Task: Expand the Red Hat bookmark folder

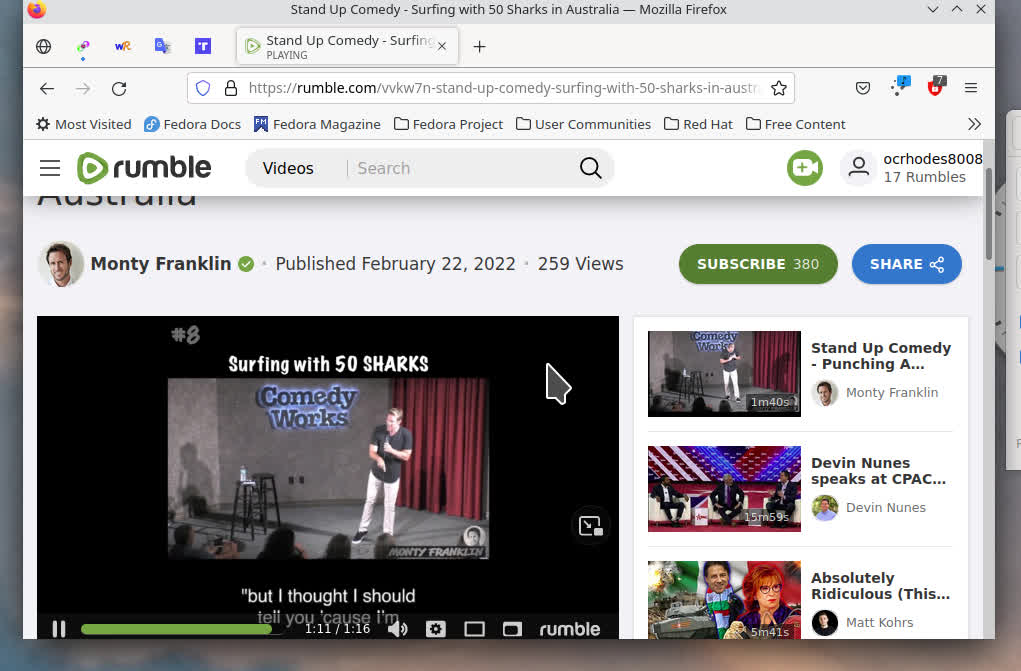Action: (698, 124)
